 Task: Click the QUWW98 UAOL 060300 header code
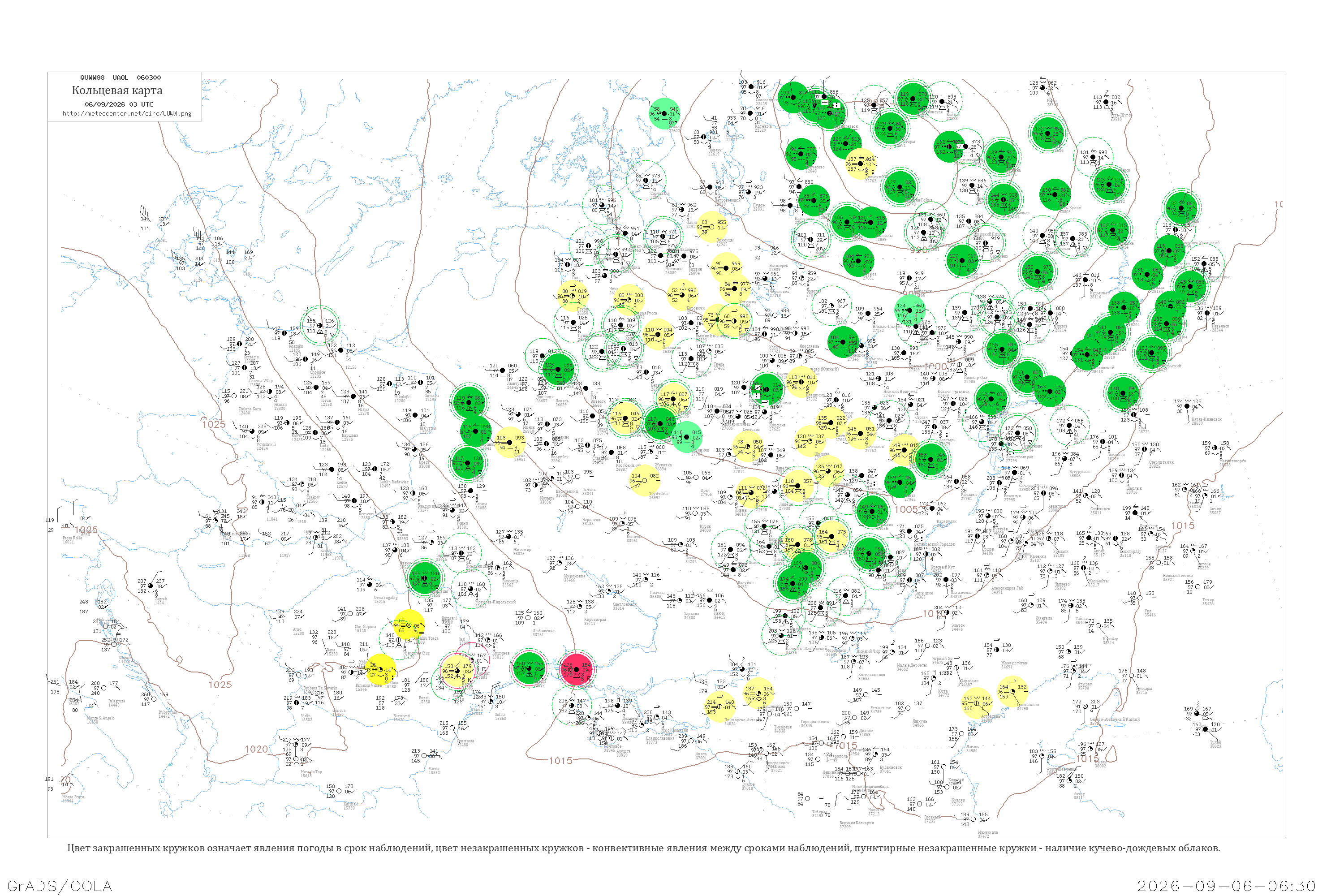coord(121,78)
